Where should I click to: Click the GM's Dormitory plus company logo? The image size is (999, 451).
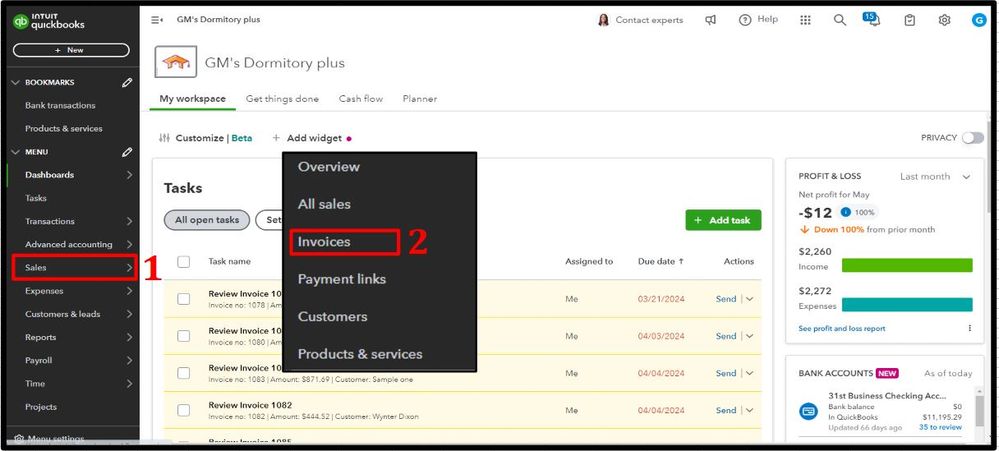coord(176,62)
